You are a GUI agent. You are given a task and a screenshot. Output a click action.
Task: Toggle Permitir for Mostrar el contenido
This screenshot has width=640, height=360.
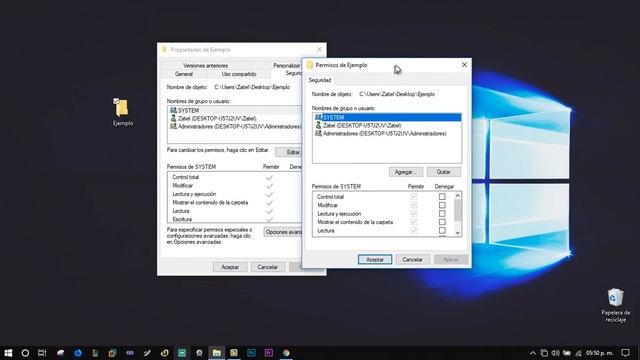[414, 222]
